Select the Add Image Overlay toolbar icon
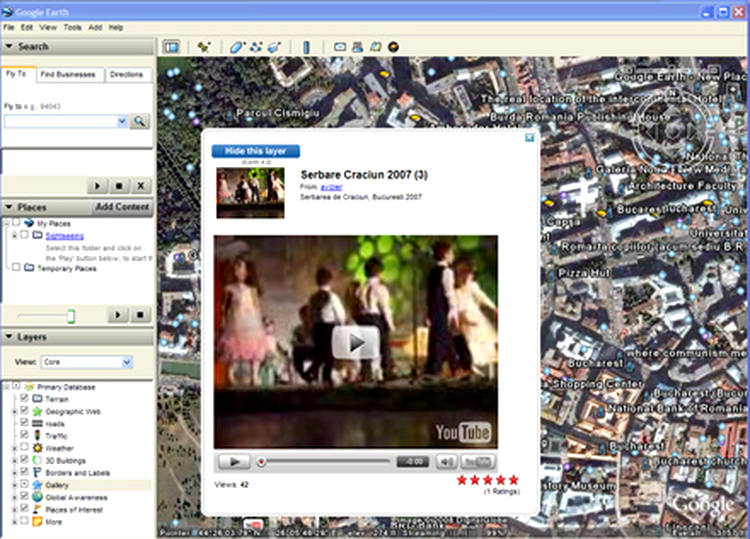Image resolution: width=750 pixels, height=539 pixels. tap(274, 47)
